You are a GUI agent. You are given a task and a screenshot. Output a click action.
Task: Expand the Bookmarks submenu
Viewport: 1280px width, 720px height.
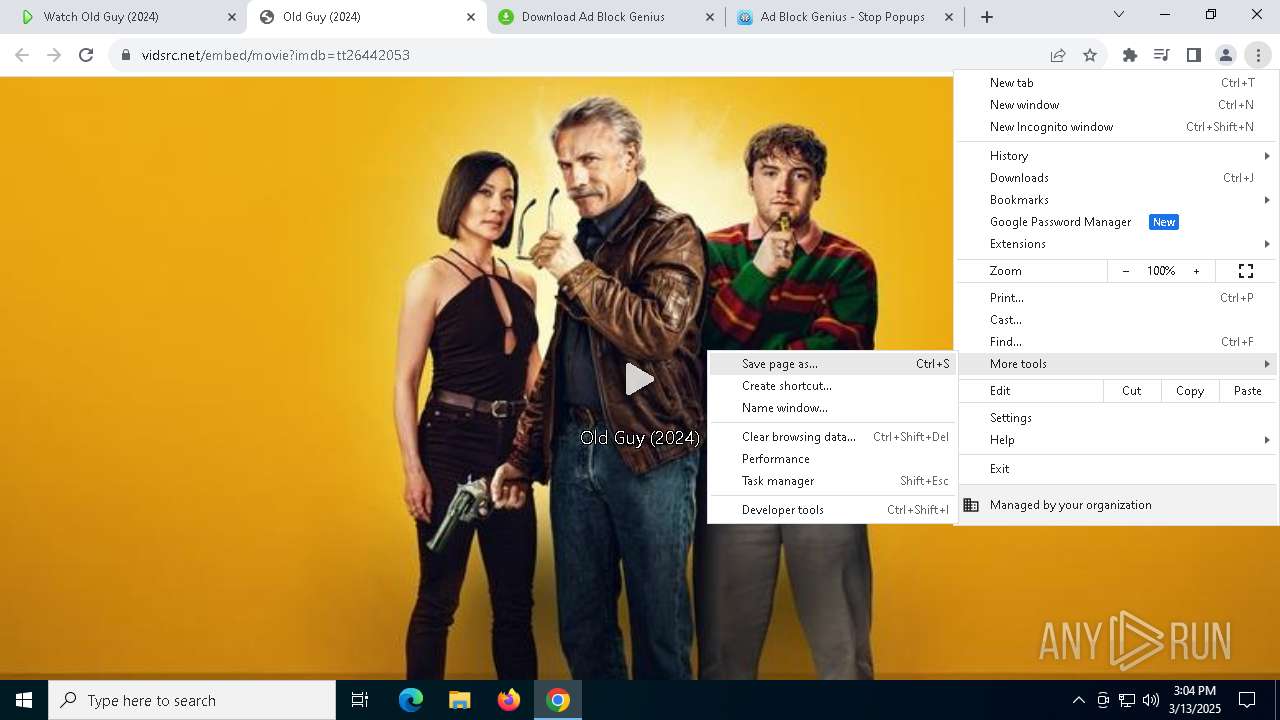tap(1118, 200)
